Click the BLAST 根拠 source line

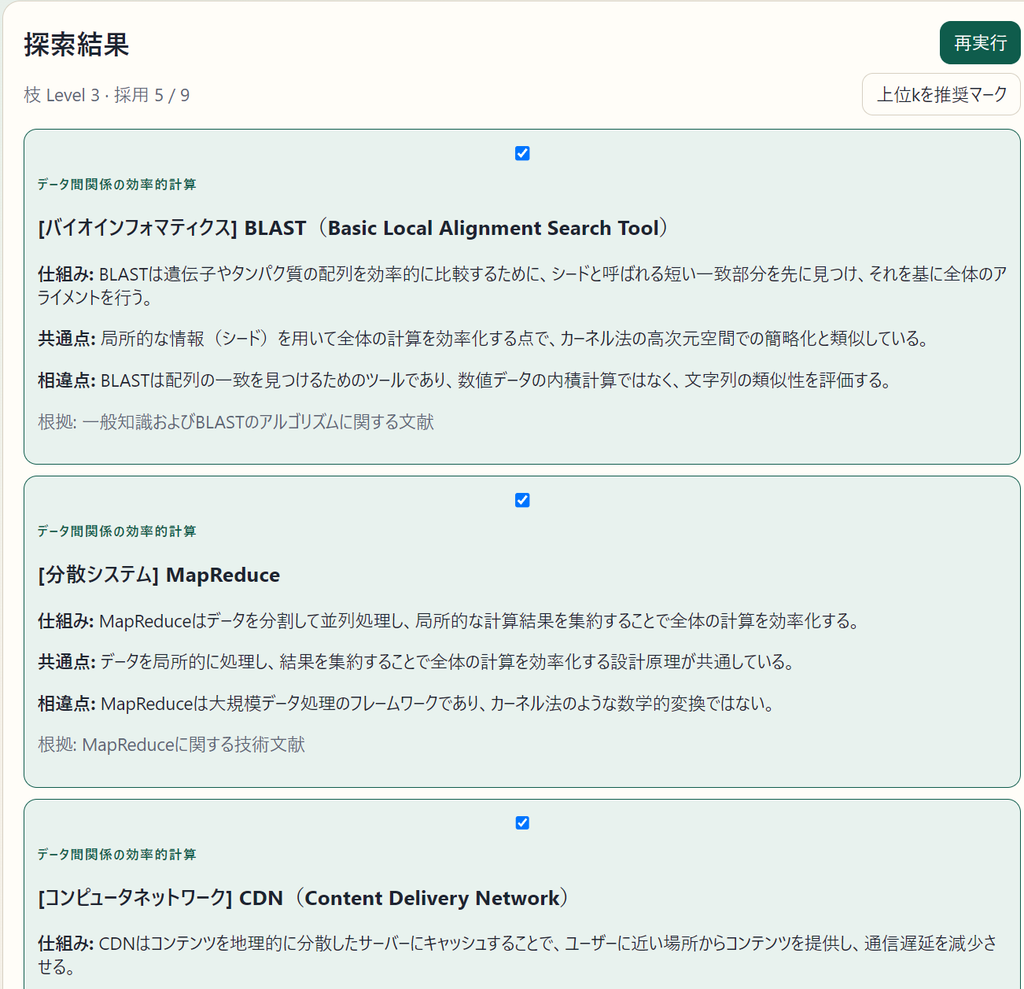(236, 422)
